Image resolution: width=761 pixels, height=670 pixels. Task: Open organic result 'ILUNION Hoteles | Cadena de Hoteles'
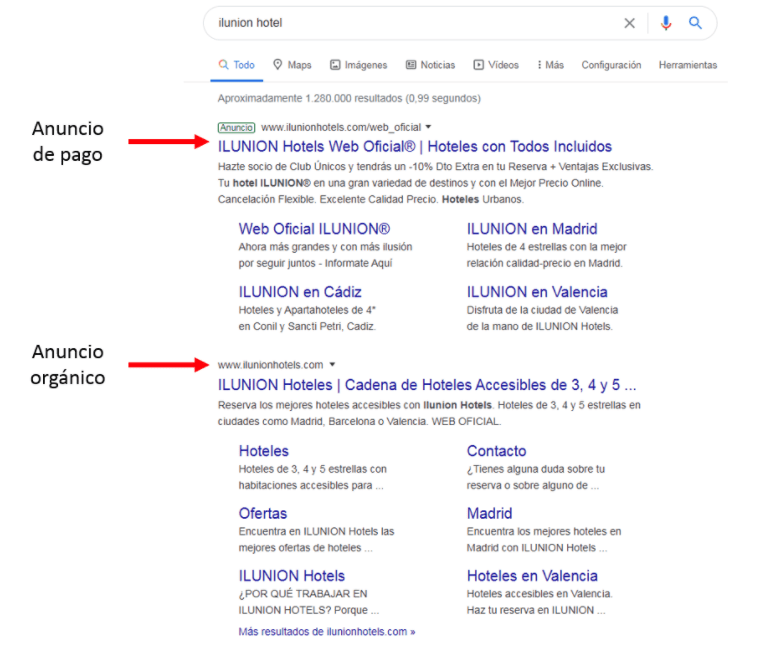(427, 385)
